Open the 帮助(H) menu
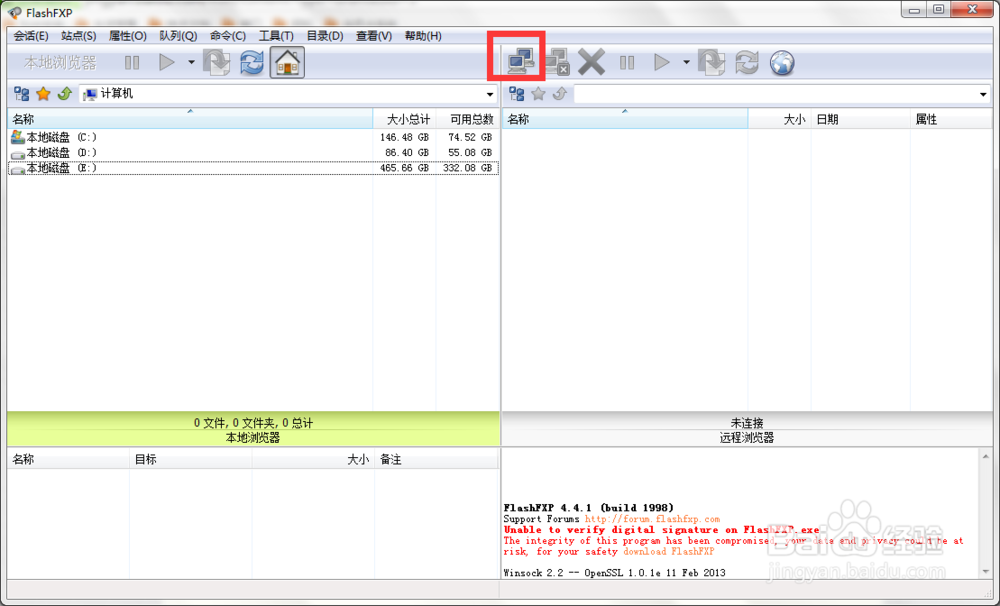The height and width of the screenshot is (606, 1000). pyautogui.click(x=423, y=36)
